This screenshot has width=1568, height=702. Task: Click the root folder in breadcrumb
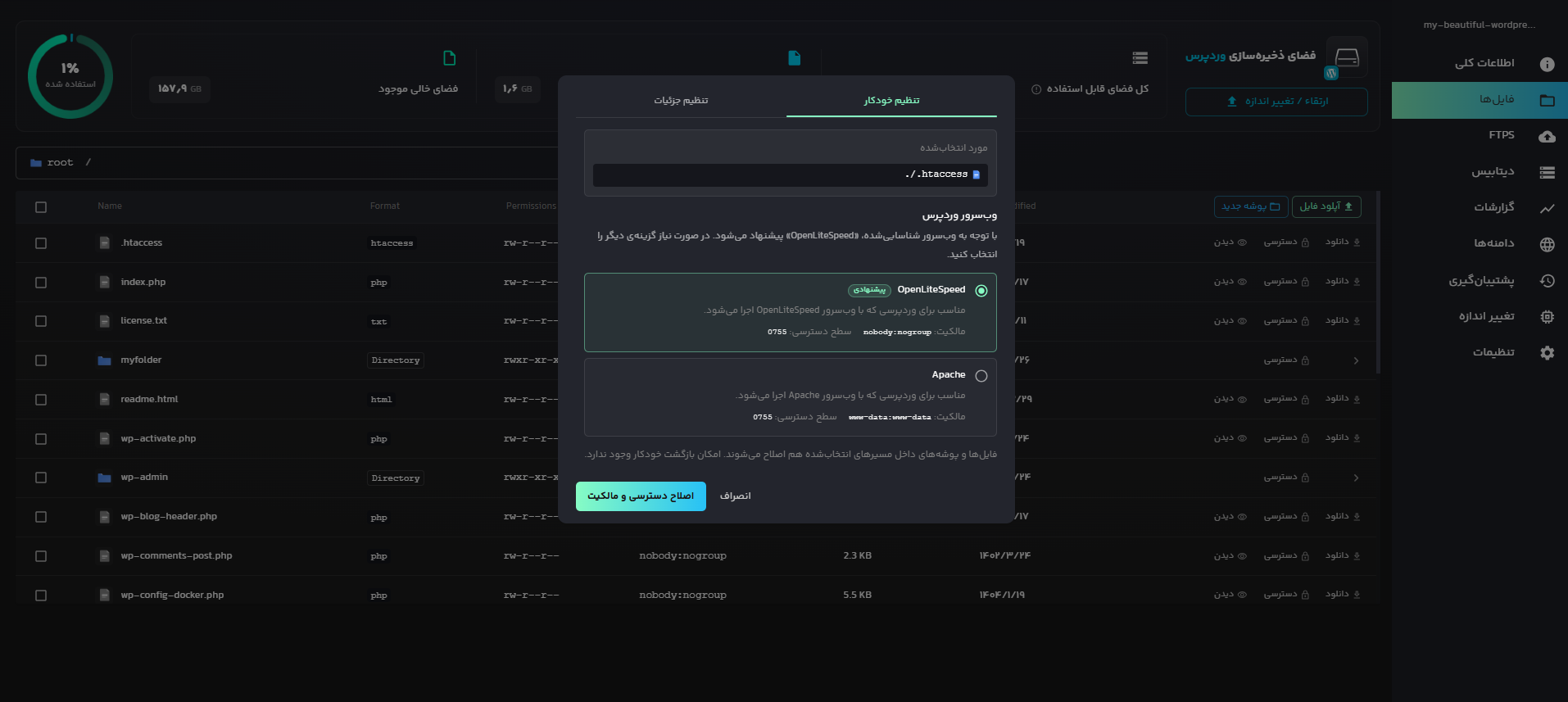click(52, 163)
